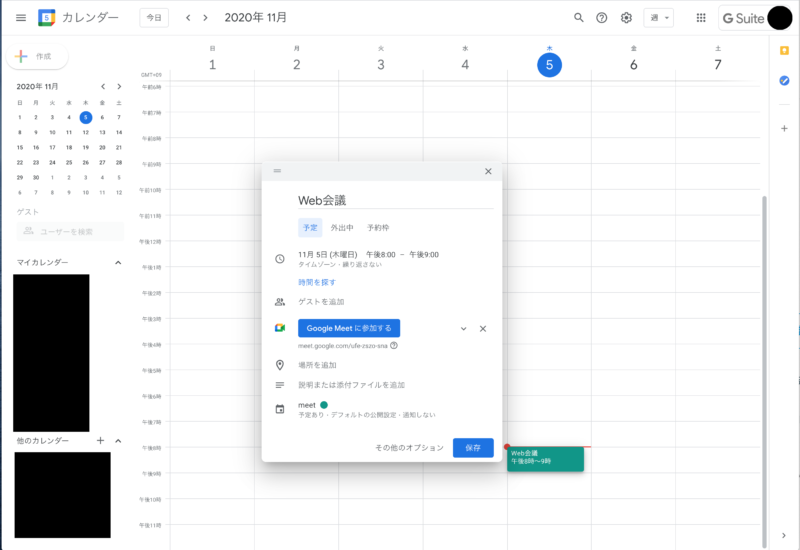Show next month in mini calendar

(119, 87)
